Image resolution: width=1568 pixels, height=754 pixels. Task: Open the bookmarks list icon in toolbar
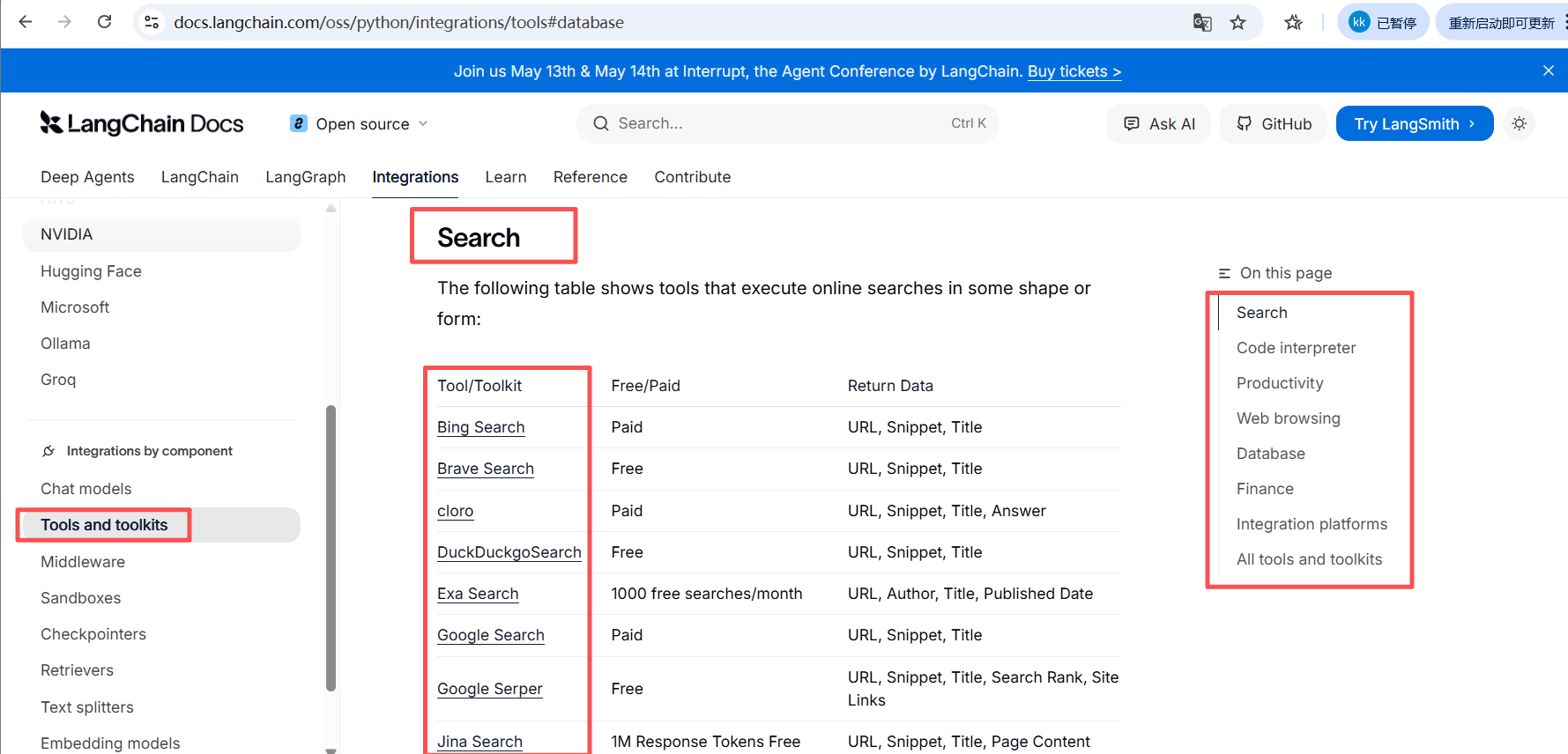click(1294, 23)
